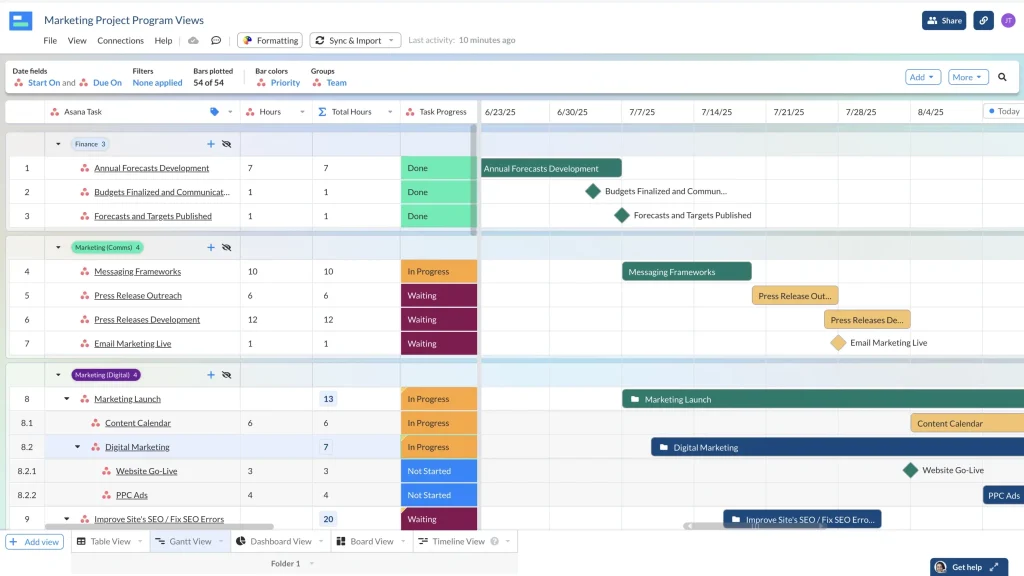The image size is (1024, 576).
Task: Hide the Finance group with the eye icon
Action: 226,144
